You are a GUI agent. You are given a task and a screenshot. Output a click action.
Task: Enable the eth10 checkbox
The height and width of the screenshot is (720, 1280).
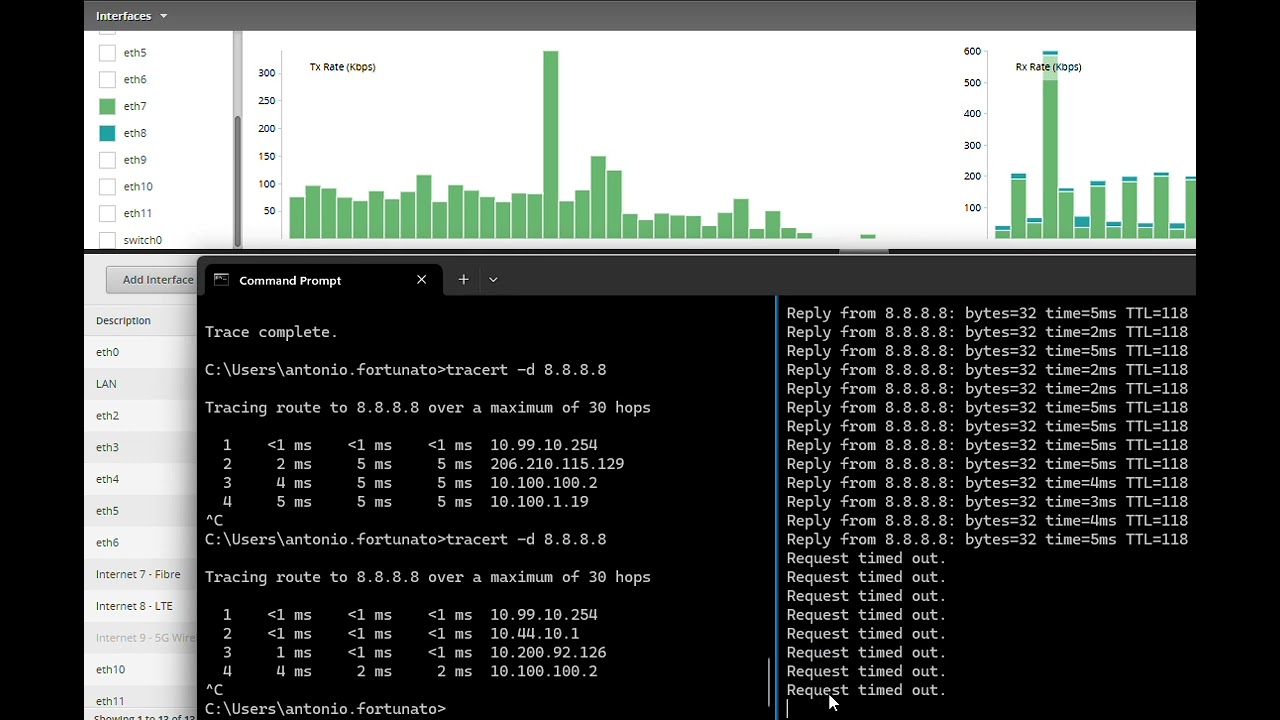pos(107,186)
